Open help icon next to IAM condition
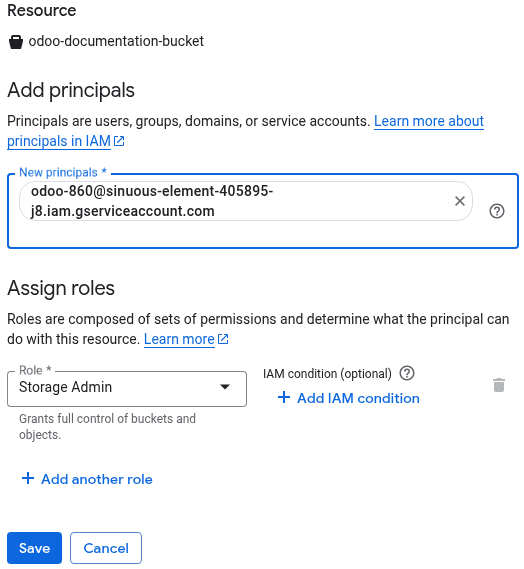 click(x=407, y=373)
